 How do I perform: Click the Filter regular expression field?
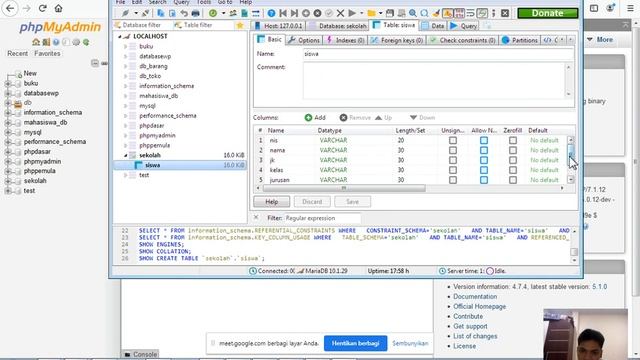click(x=322, y=218)
